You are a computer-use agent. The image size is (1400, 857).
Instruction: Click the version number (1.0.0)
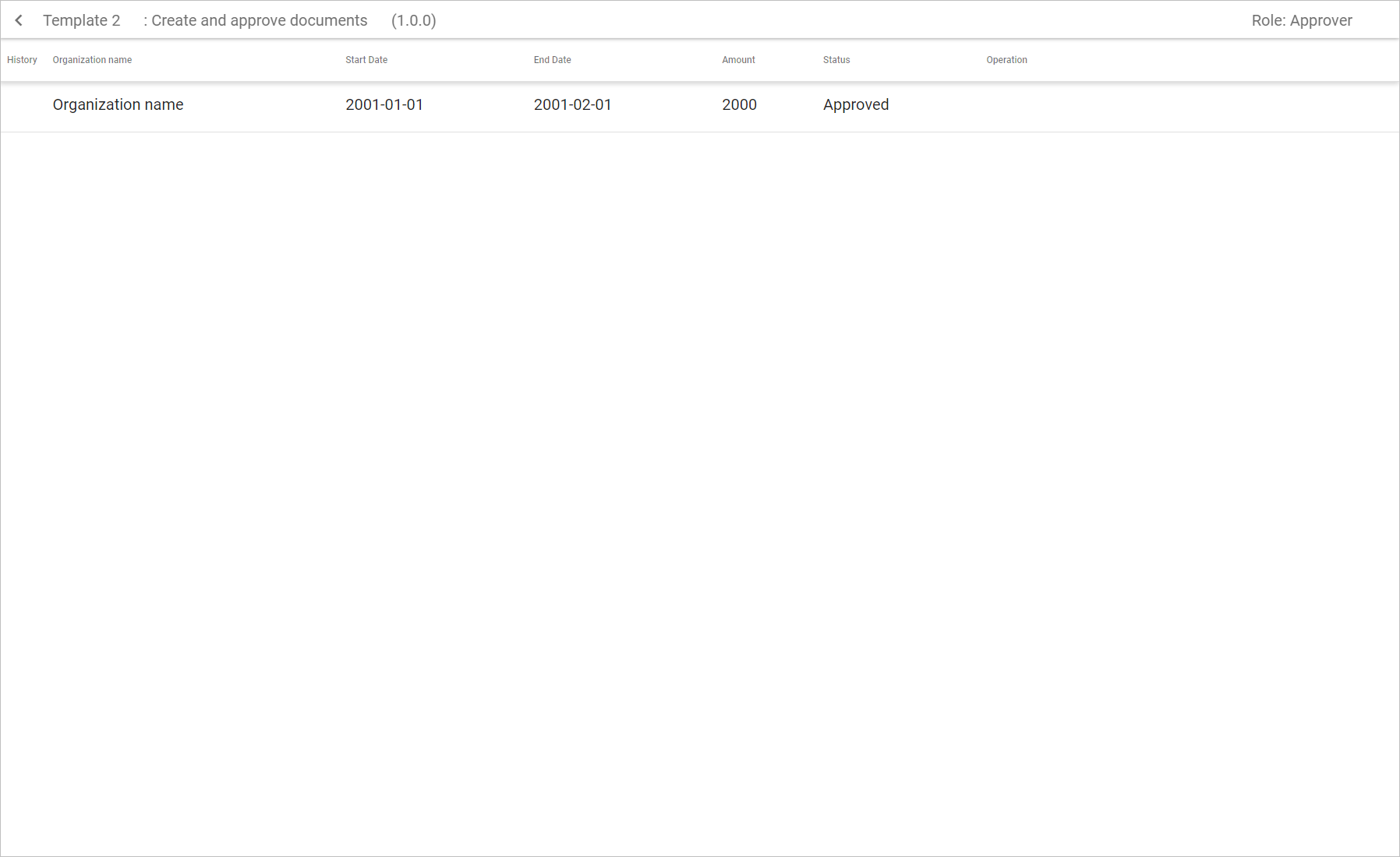click(413, 20)
